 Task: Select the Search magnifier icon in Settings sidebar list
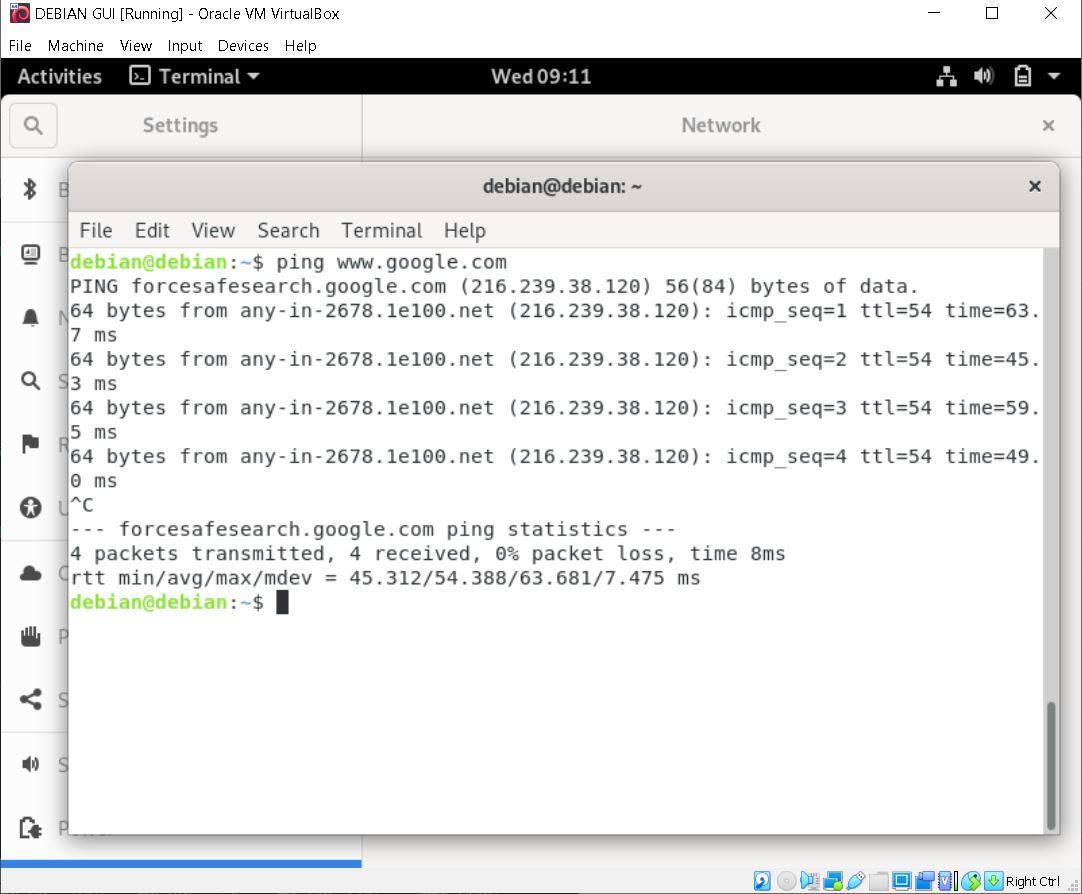(x=30, y=380)
